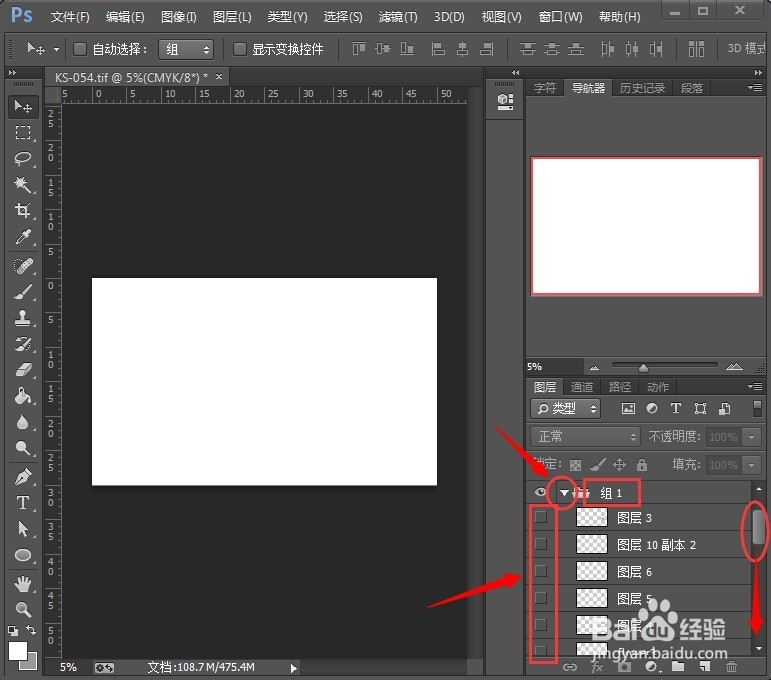This screenshot has width=771, height=680.
Task: Open the layers panel flyout menu
Action: pos(755,386)
